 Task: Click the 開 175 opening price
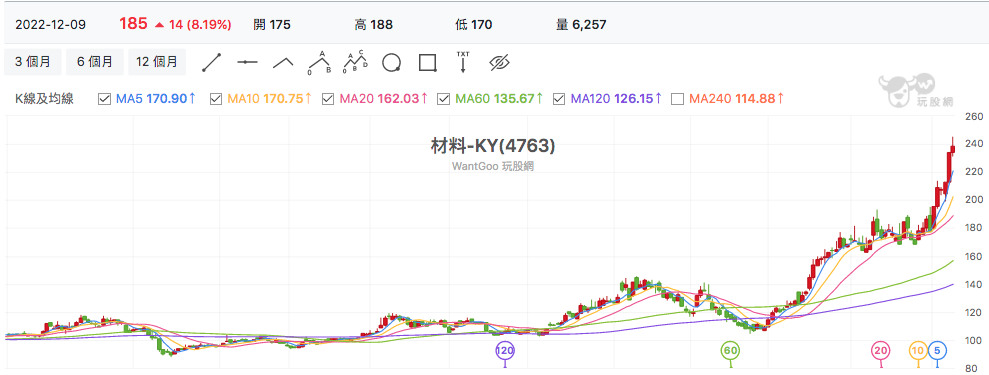(x=272, y=25)
